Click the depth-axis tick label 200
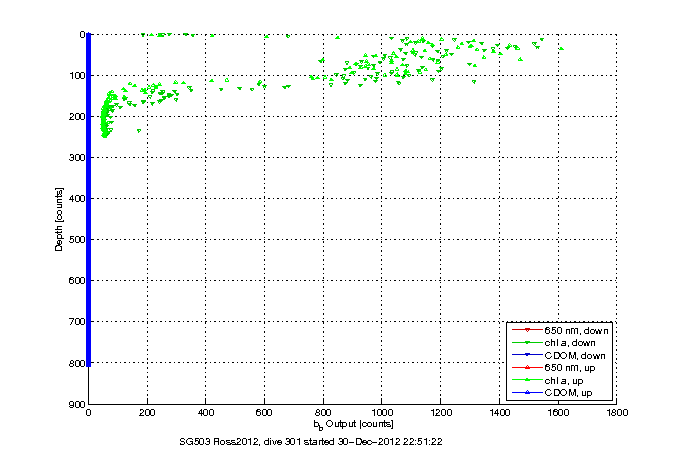This screenshot has height=454, width=681. (77, 116)
